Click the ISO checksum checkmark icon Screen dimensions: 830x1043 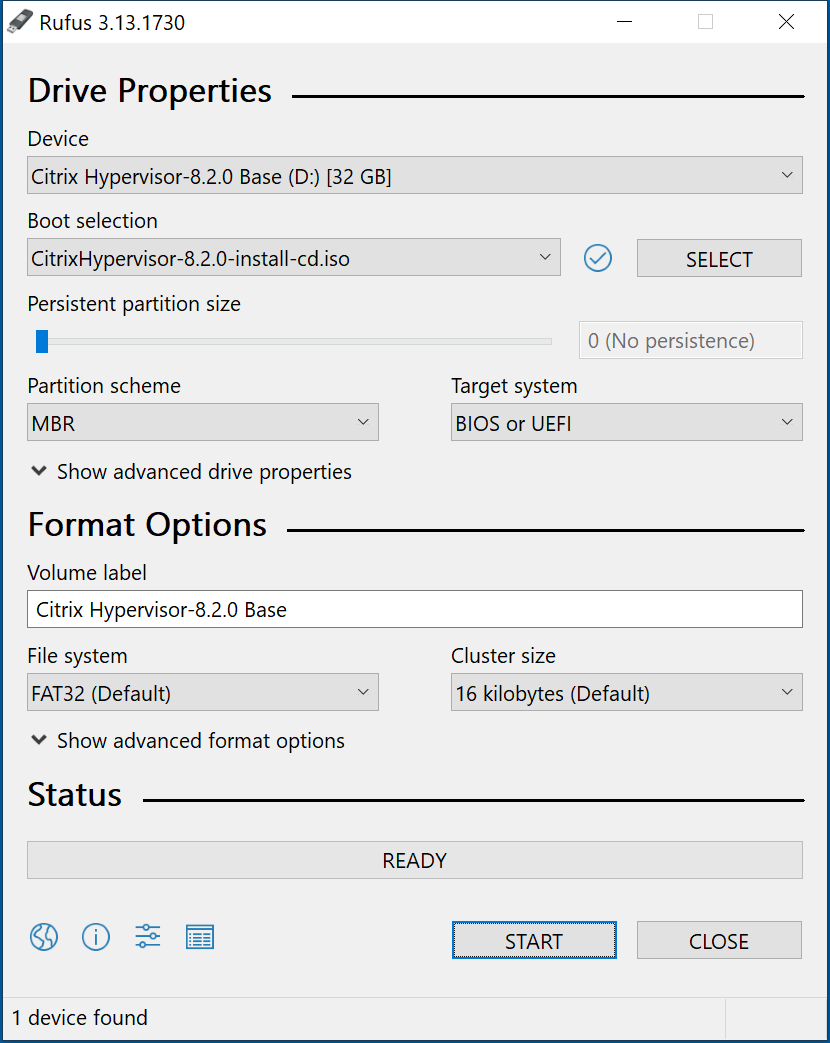point(598,258)
